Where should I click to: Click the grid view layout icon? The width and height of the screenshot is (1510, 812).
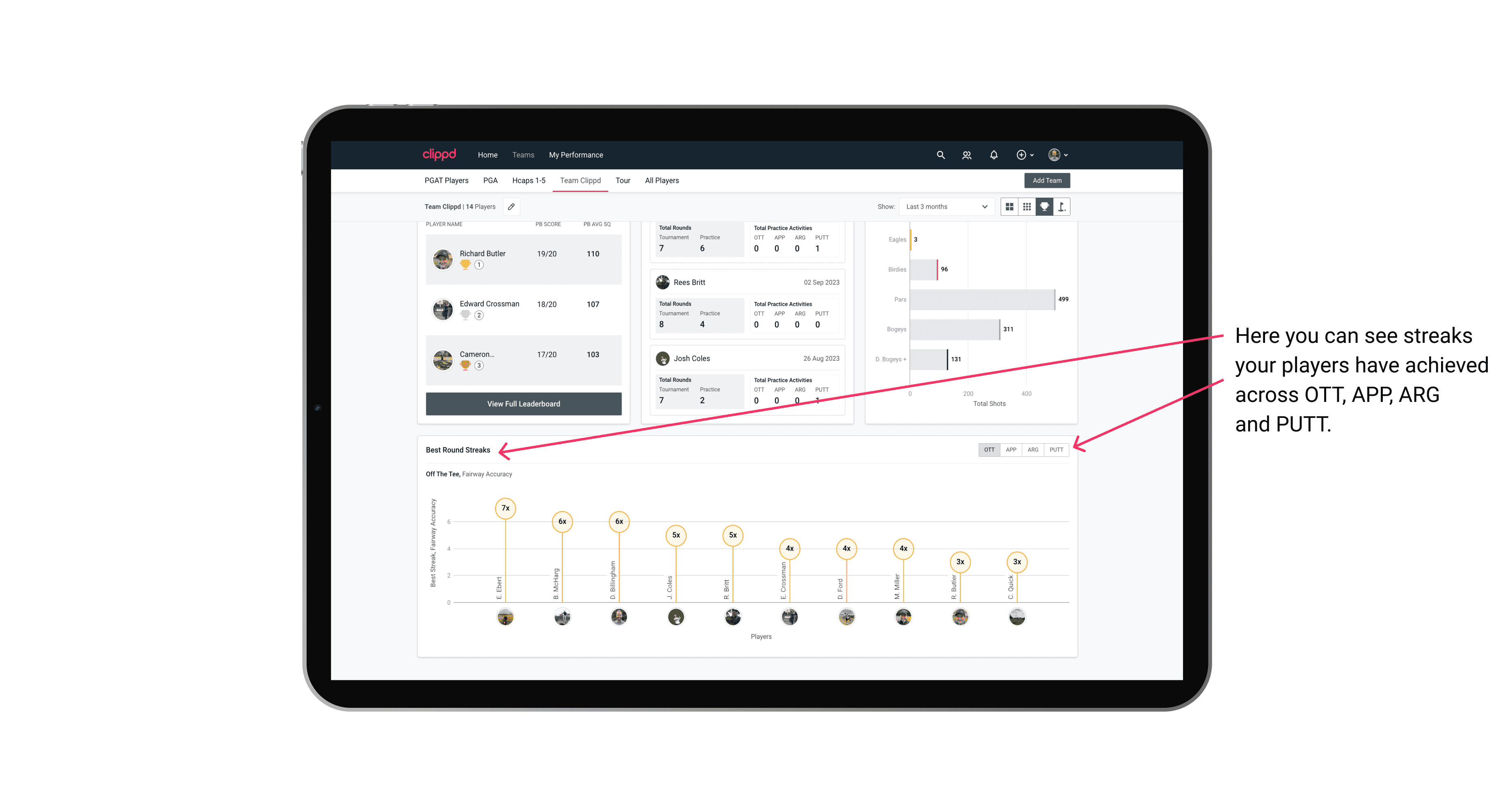[x=1009, y=207]
